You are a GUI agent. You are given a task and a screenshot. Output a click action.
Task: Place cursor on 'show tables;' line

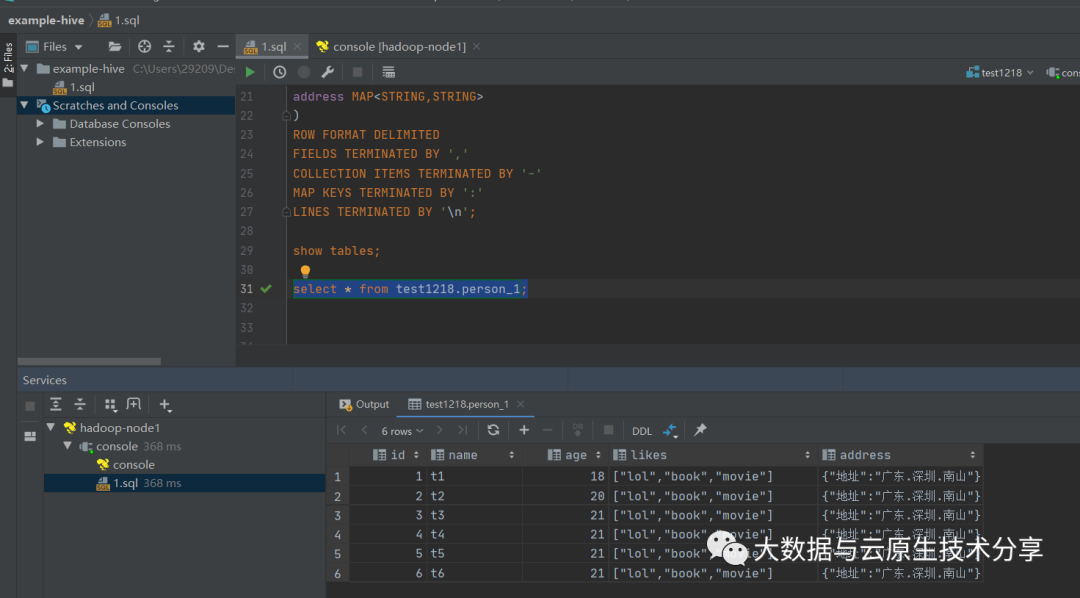[336, 251]
